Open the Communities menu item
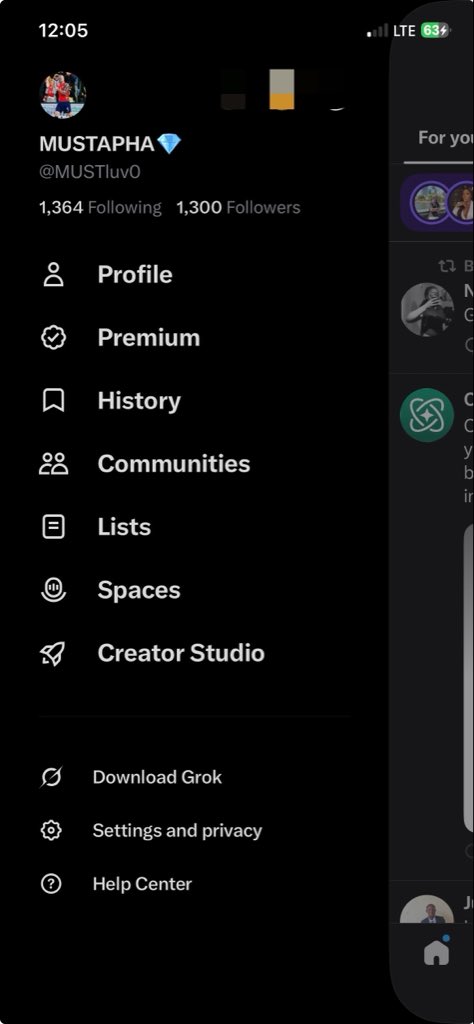This screenshot has height=1024, width=474. [174, 464]
